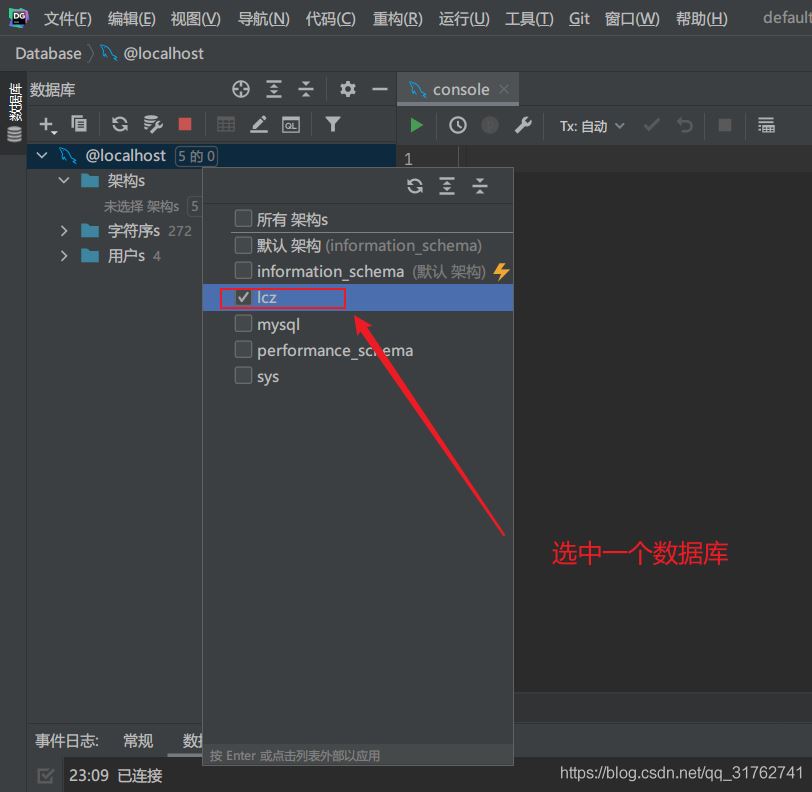Expand the 用户s tree node
This screenshot has width=812, height=792.
point(64,256)
